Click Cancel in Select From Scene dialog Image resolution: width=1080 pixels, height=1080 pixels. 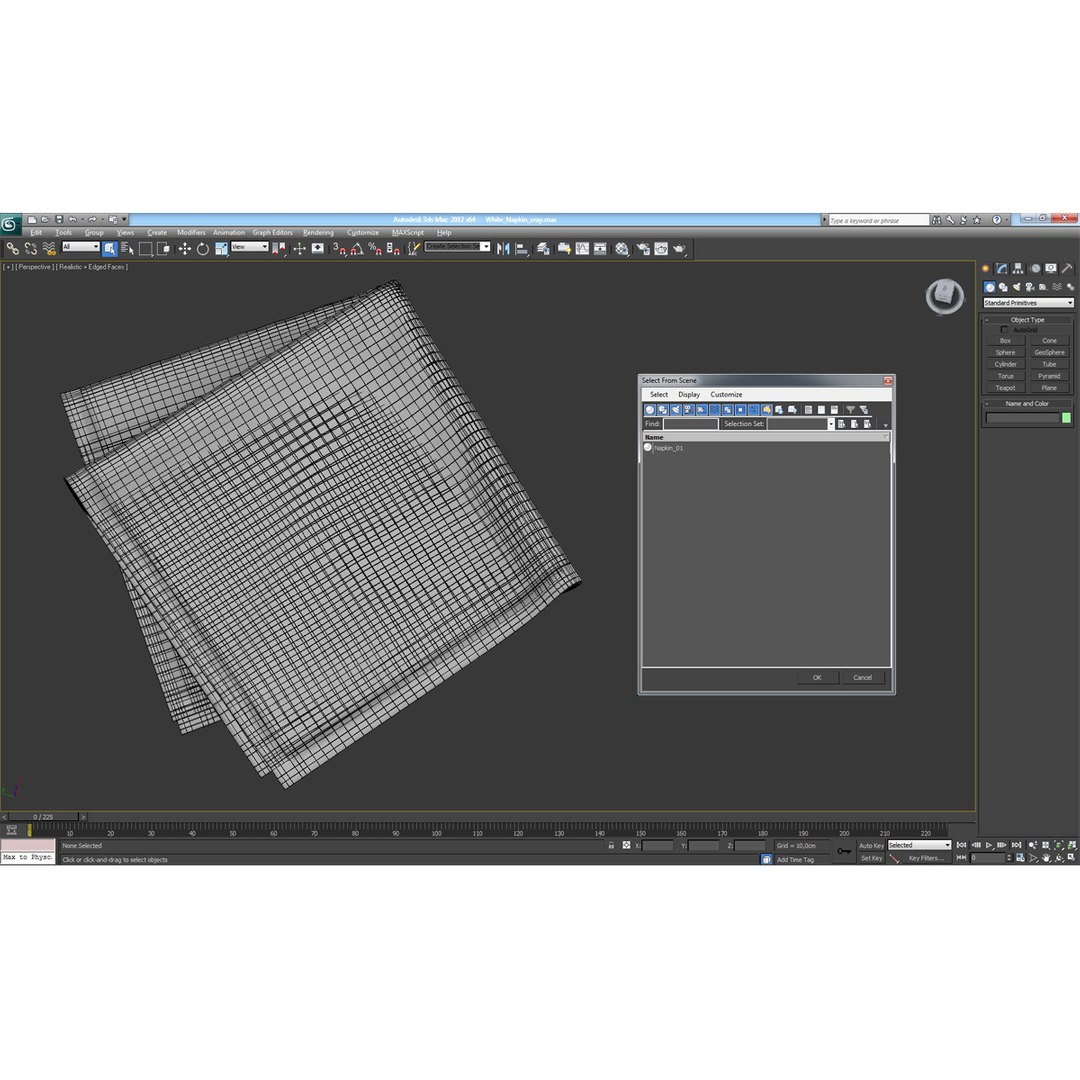862,678
